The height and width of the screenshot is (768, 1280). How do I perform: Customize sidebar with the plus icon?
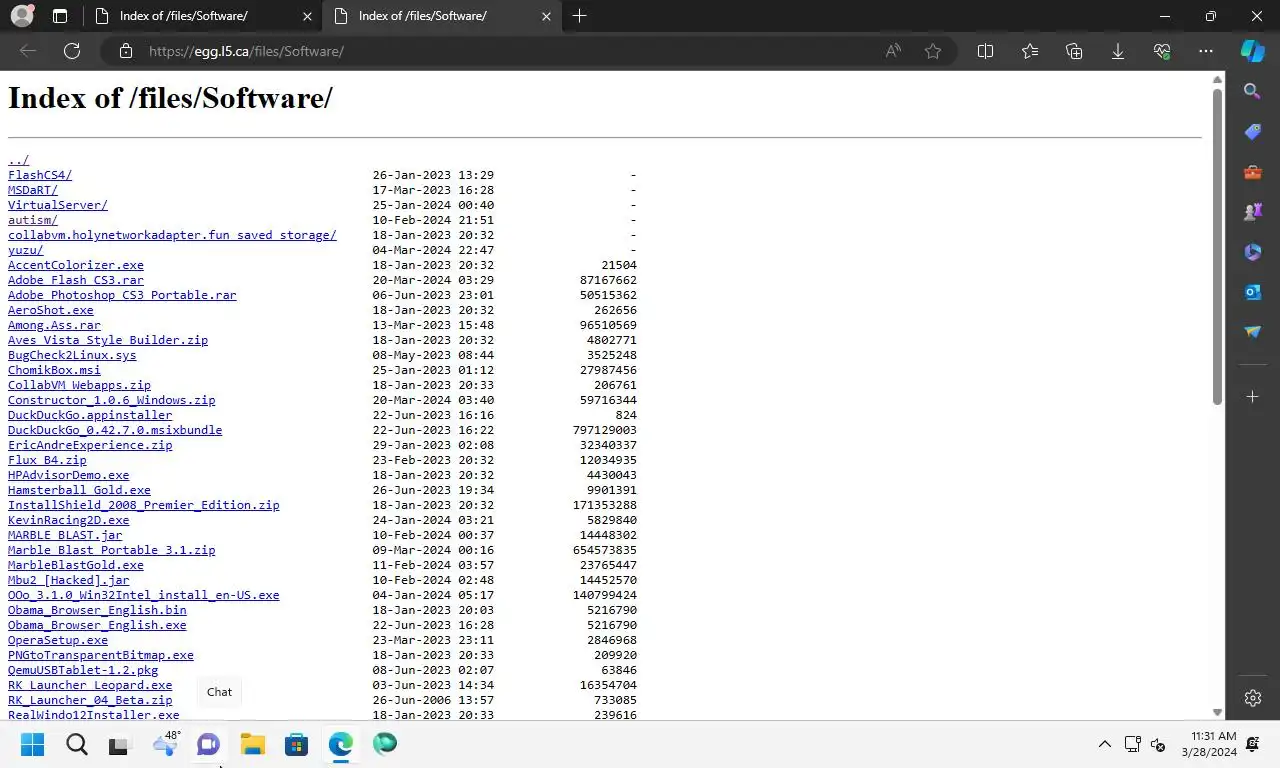(x=1252, y=397)
